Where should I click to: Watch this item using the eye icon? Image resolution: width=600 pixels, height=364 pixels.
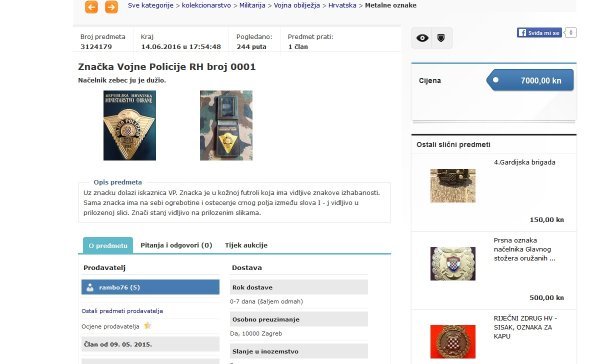(x=422, y=38)
